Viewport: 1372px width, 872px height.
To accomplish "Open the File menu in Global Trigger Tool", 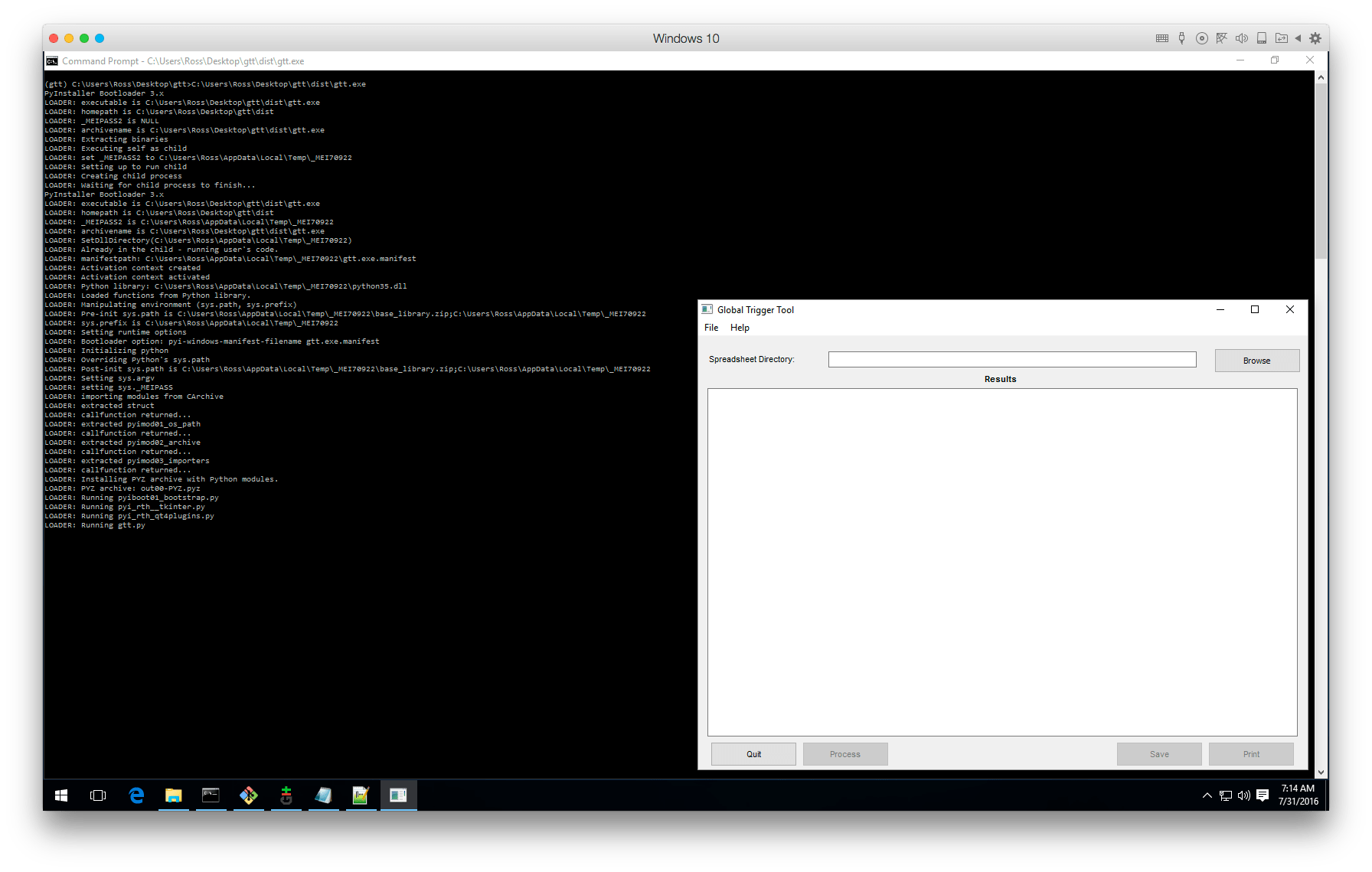I will click(x=710, y=327).
